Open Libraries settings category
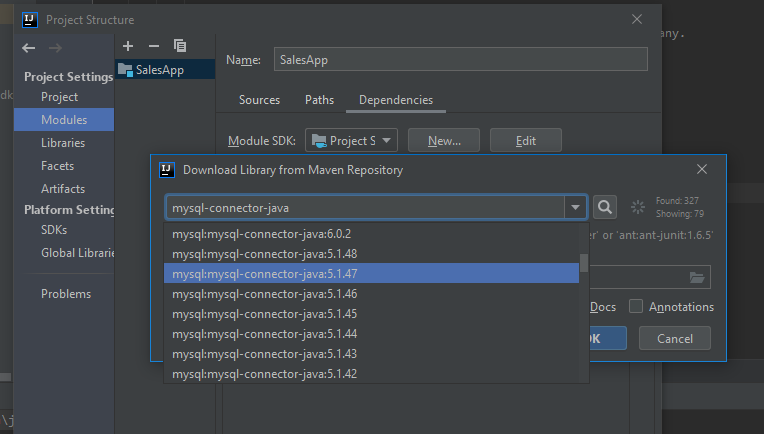Image resolution: width=764 pixels, height=434 pixels. click(63, 143)
